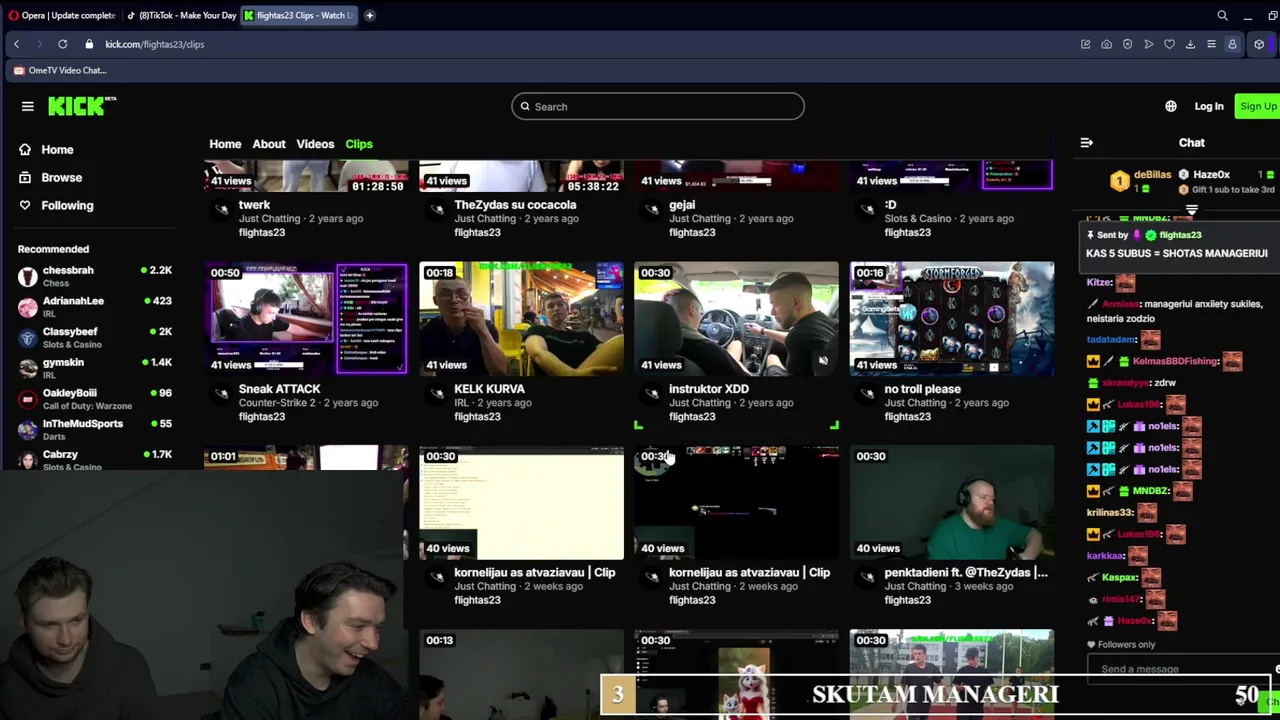Viewport: 1280px width, 720px height.
Task: Click the pinned message pin icon
Action: [1092, 235]
